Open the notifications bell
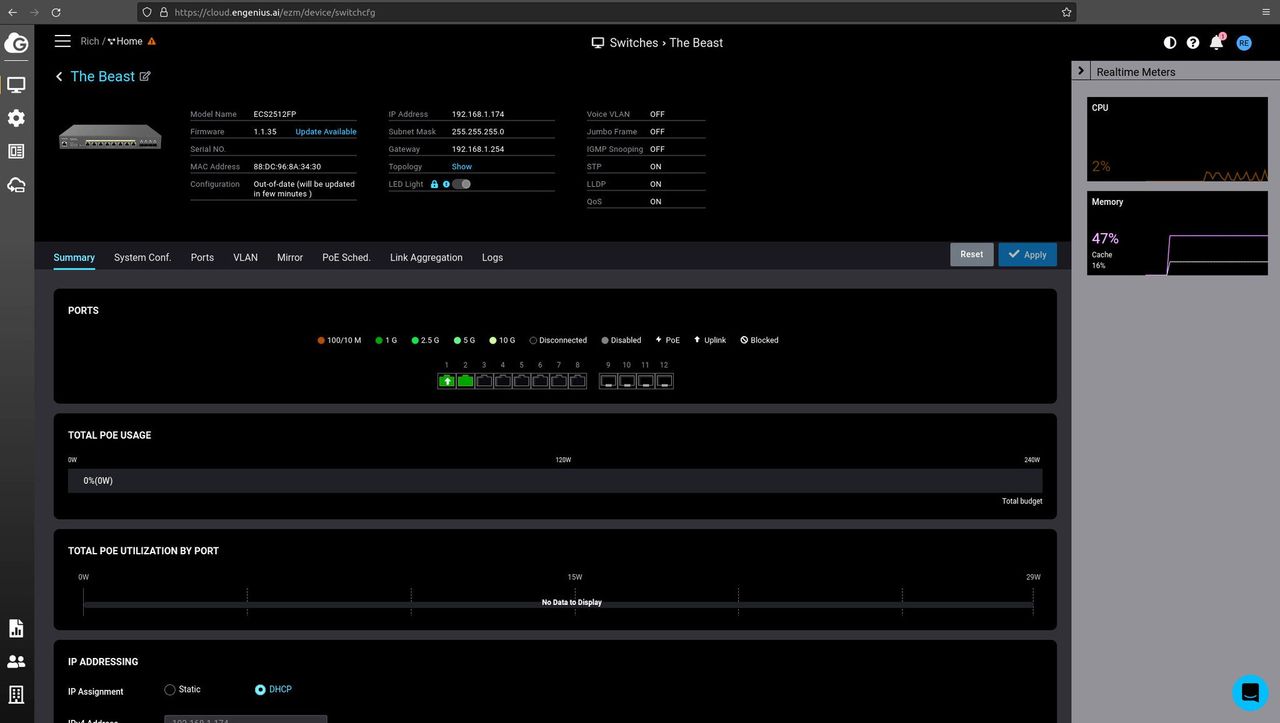 click(1217, 42)
